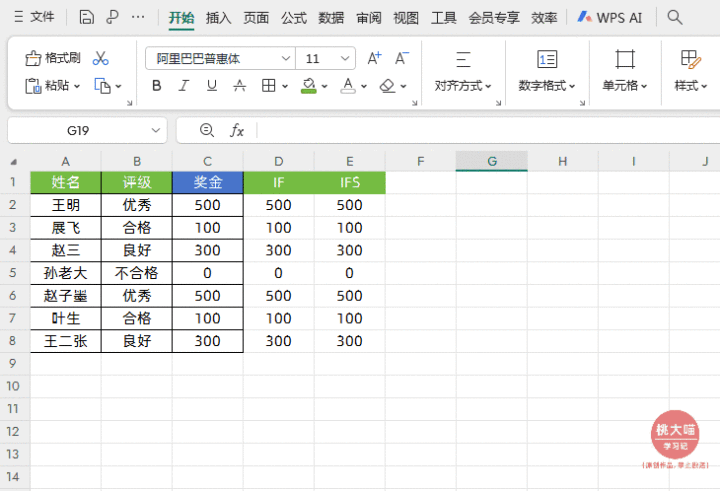Toggle Bold formatting

(157, 86)
